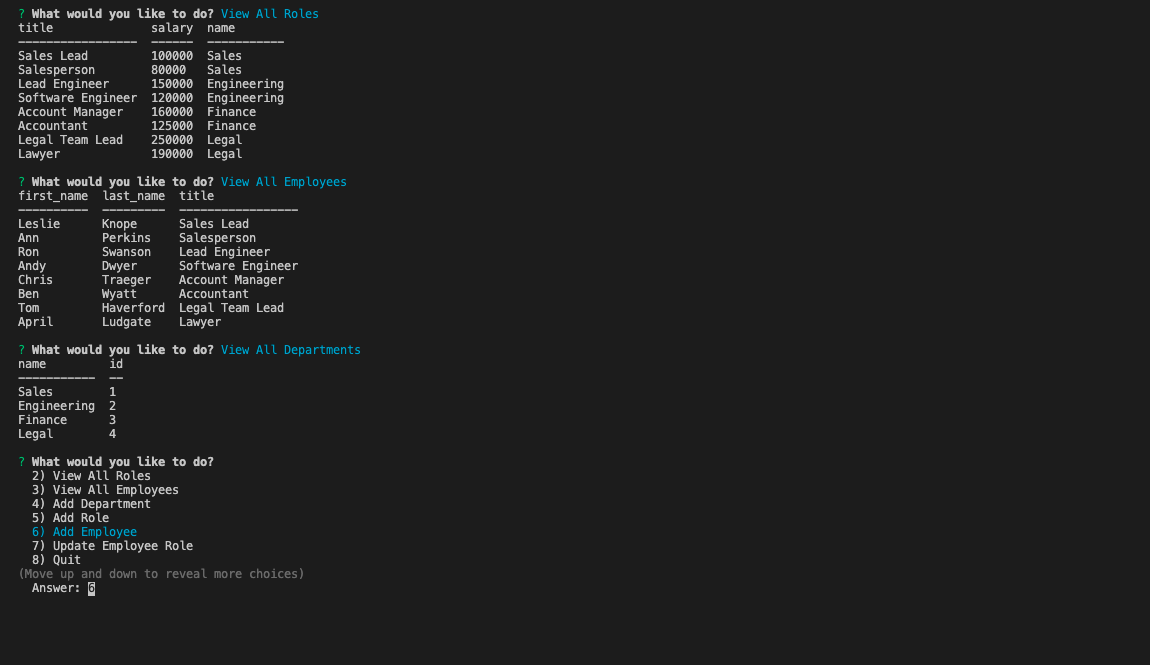Click the cyan "View All Departments" answer text
1150x665 pixels.
point(290,350)
